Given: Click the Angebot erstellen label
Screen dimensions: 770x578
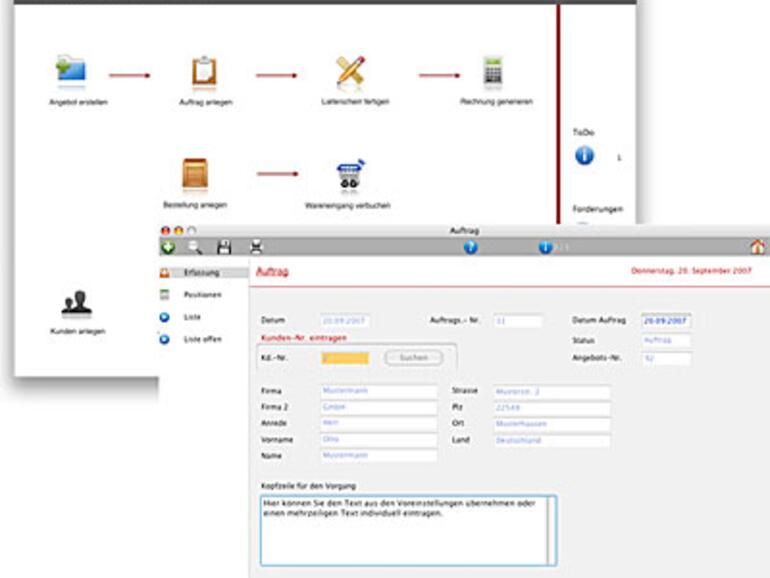Looking at the screenshot, I should click(x=79, y=102).
